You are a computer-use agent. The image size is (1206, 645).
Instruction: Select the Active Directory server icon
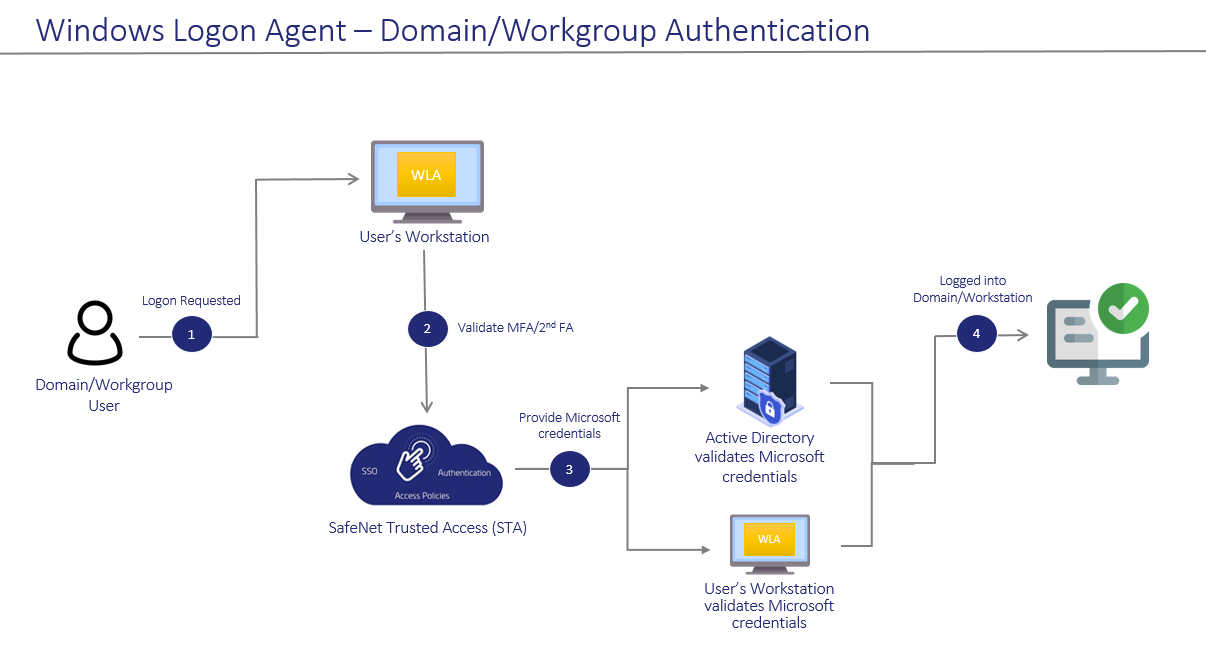click(769, 381)
